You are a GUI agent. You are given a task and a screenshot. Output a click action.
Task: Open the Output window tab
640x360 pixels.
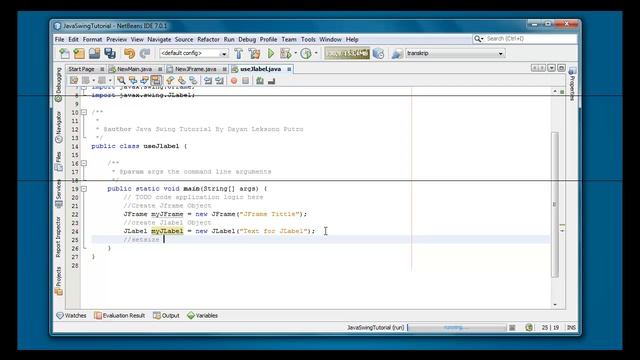point(167,316)
